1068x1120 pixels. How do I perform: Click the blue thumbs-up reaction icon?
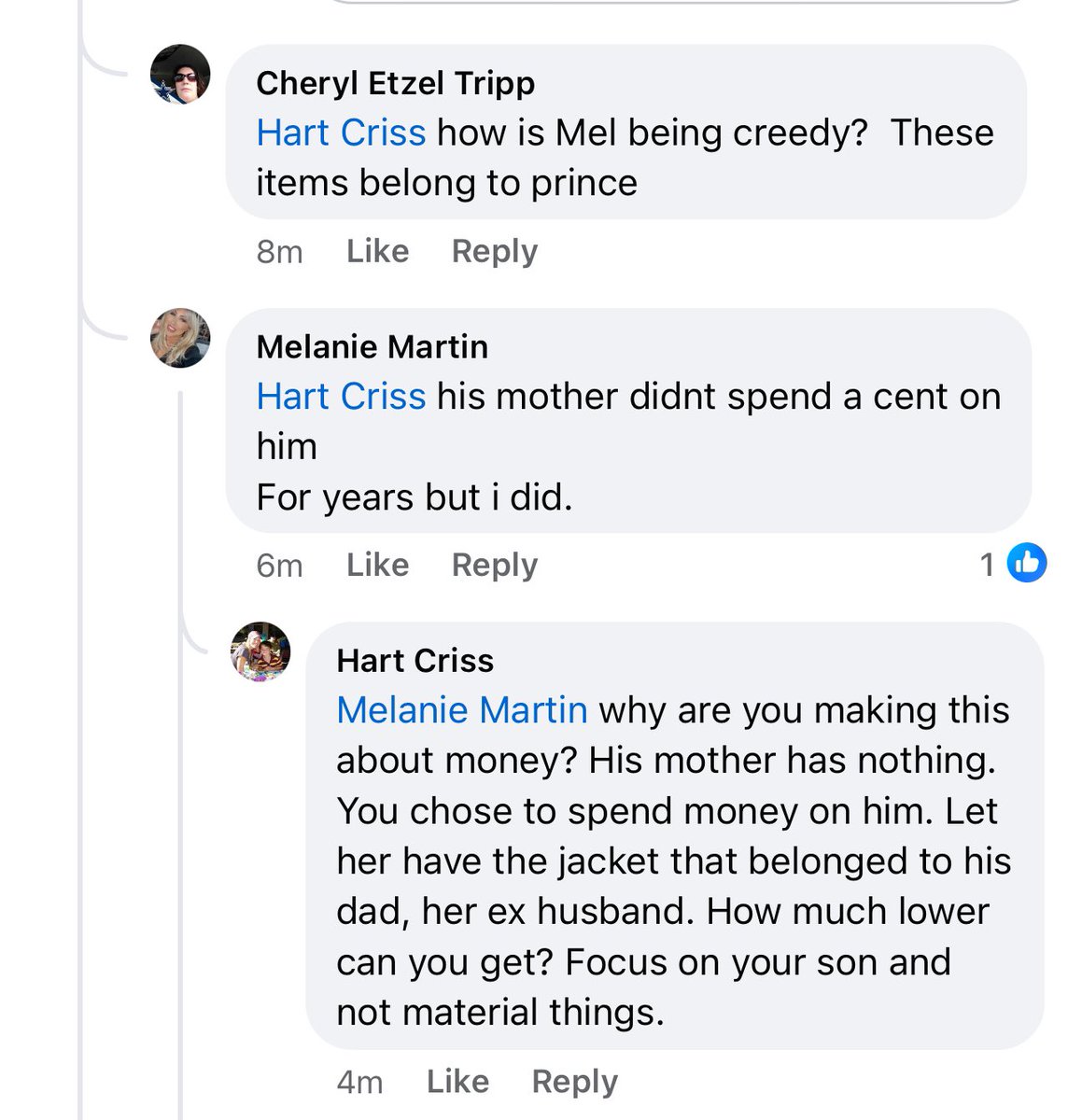point(1026,563)
